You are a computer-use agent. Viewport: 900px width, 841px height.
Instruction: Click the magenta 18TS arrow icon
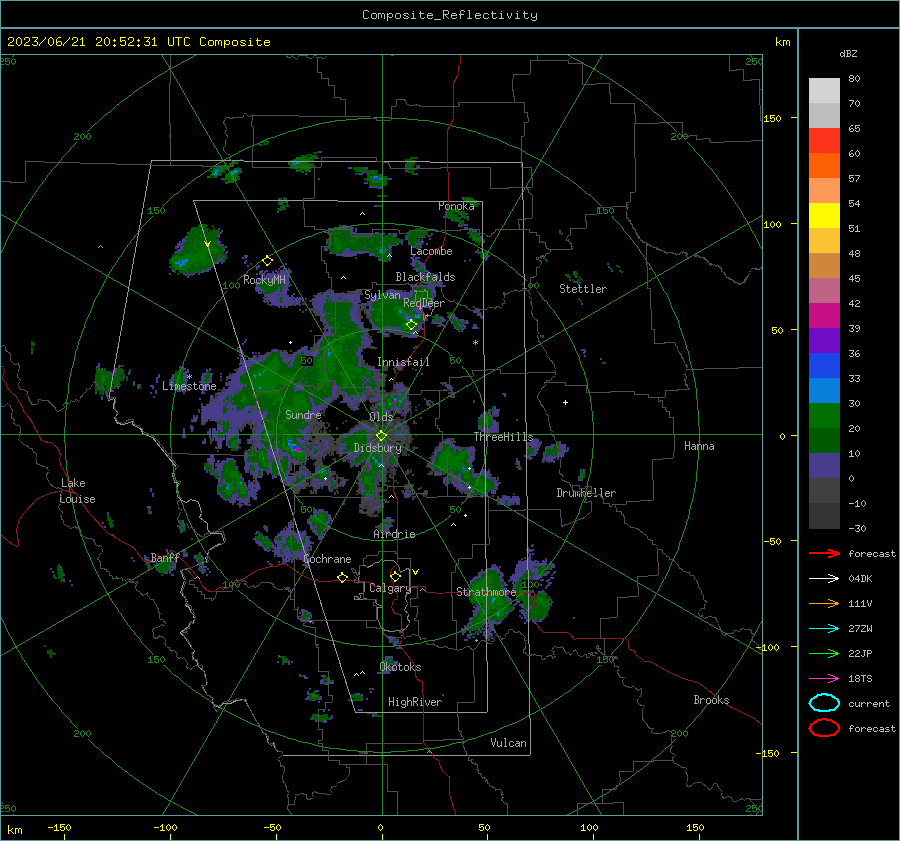tap(824, 679)
